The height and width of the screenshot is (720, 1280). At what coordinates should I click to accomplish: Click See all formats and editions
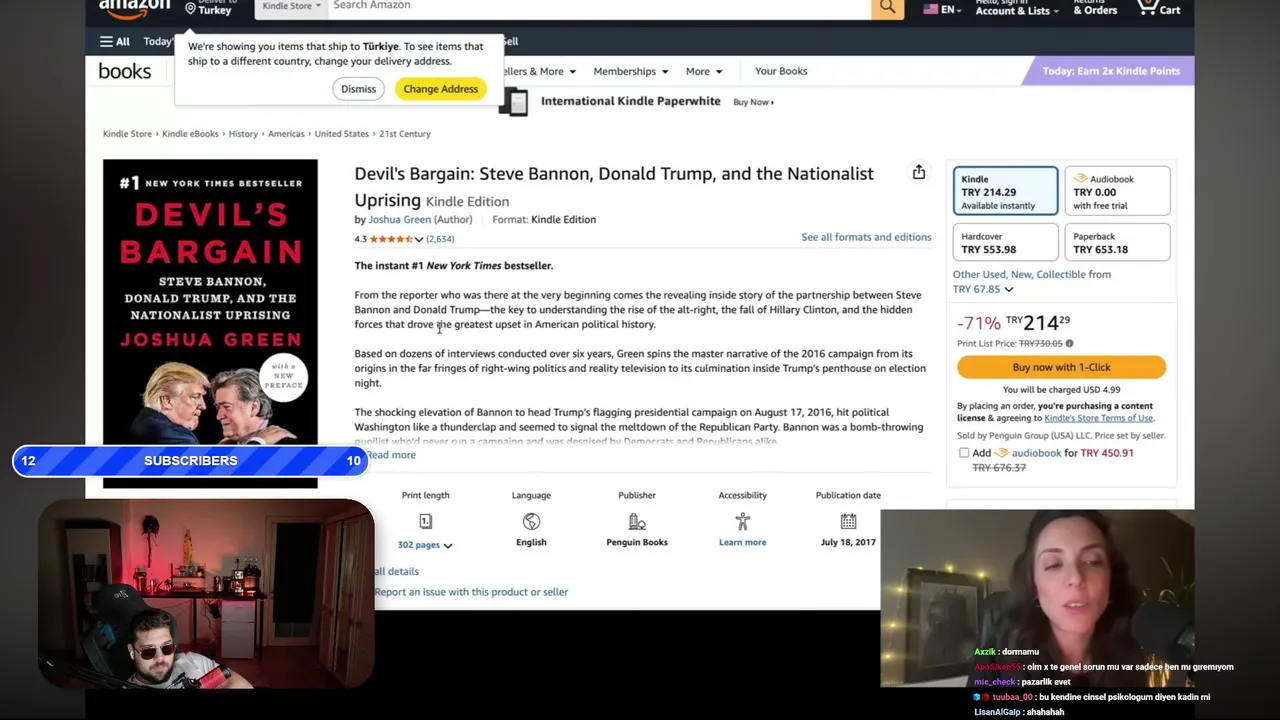tap(866, 237)
